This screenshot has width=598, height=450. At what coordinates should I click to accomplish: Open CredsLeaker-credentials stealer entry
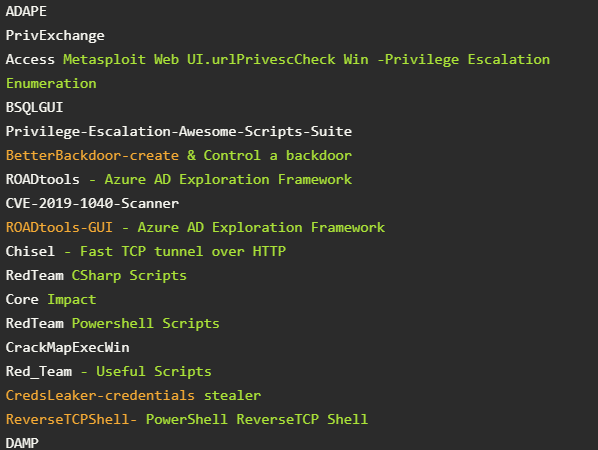click(133, 396)
